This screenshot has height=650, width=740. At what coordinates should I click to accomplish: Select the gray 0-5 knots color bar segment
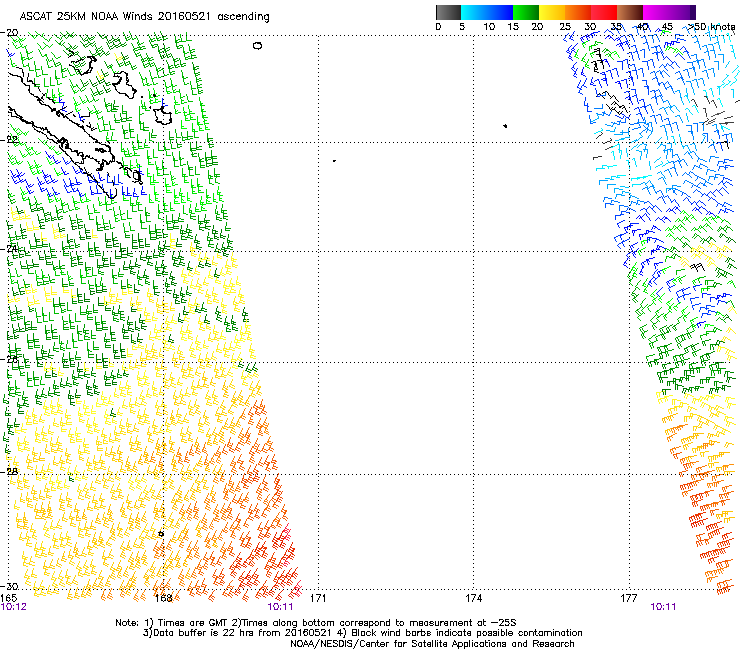pyautogui.click(x=448, y=12)
